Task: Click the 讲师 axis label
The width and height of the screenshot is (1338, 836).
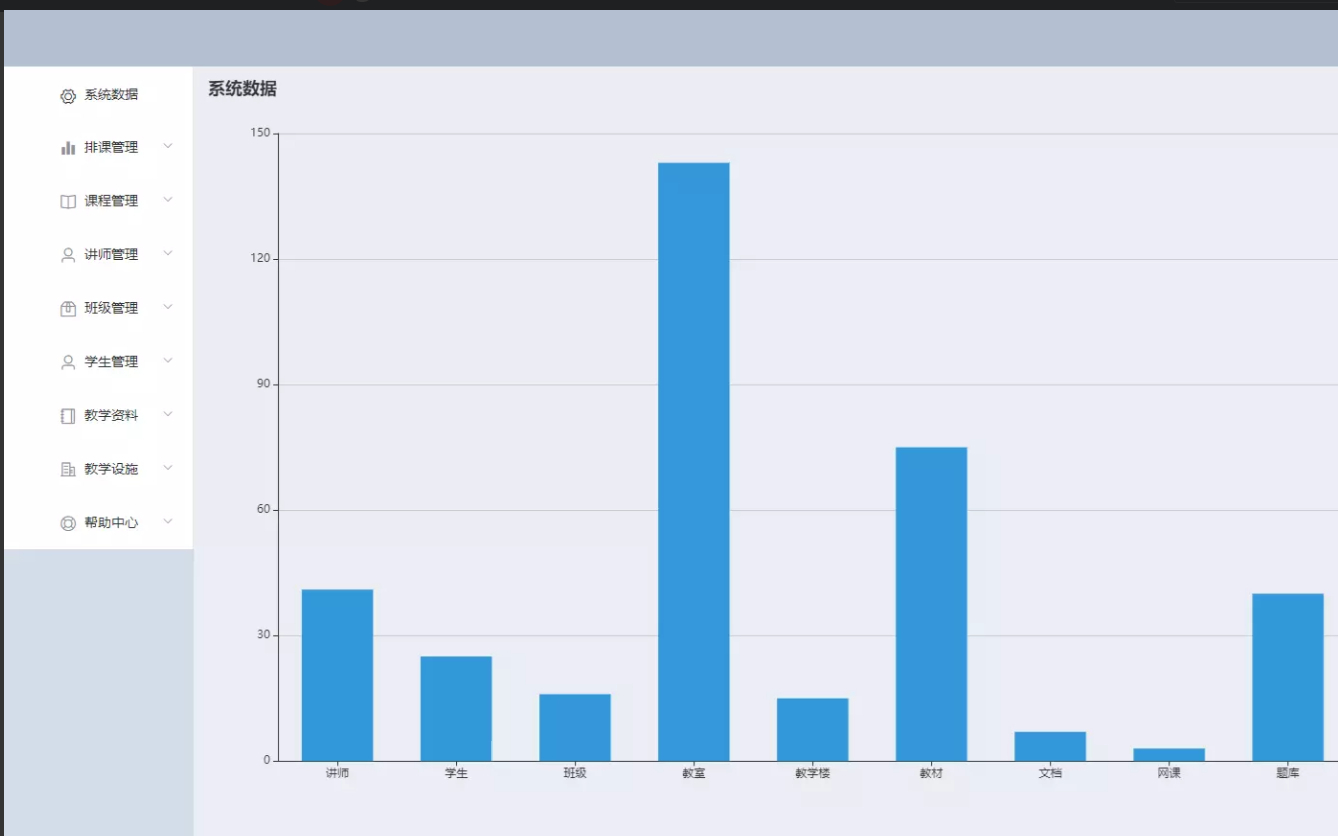Action: click(x=337, y=773)
